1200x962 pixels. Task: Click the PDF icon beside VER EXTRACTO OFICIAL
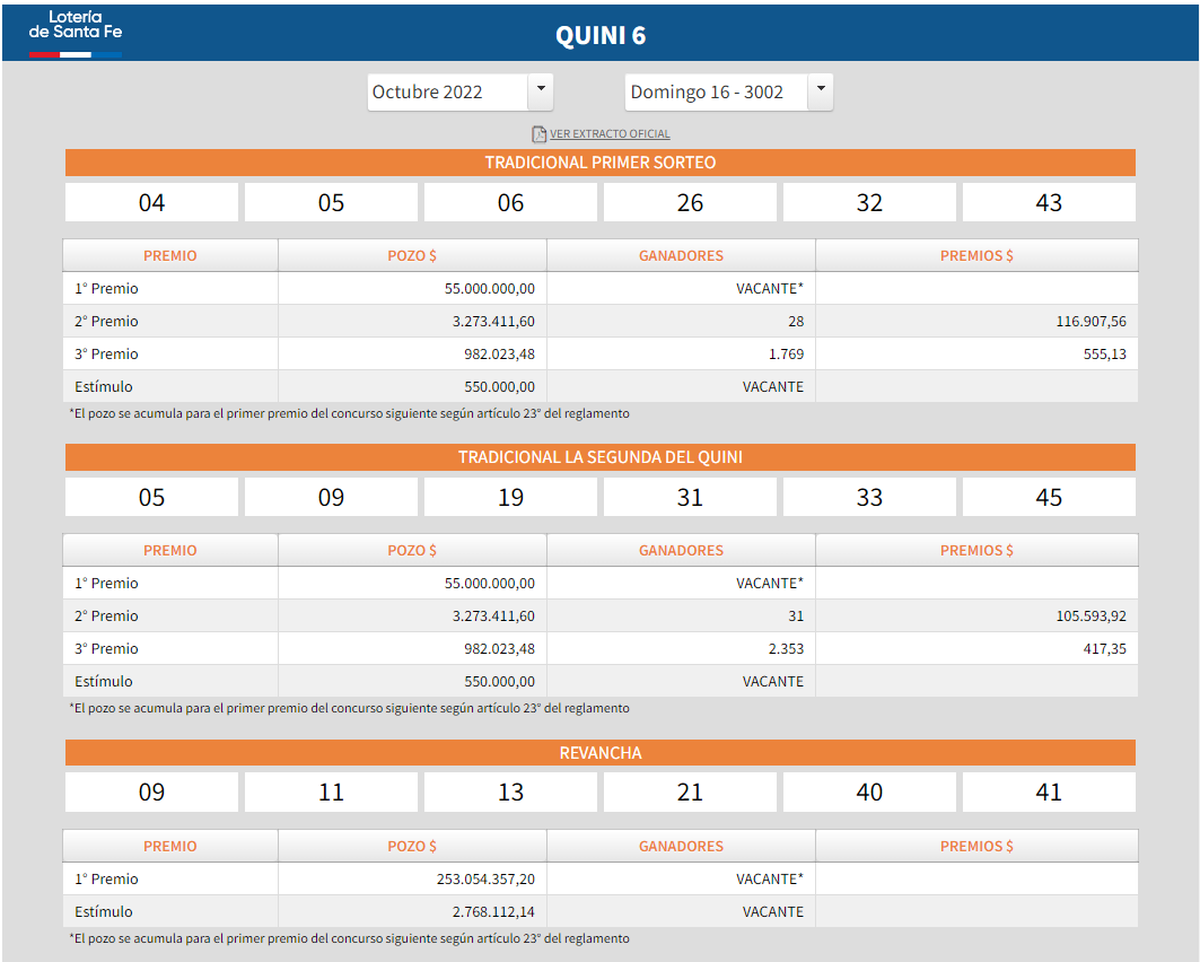[537, 132]
